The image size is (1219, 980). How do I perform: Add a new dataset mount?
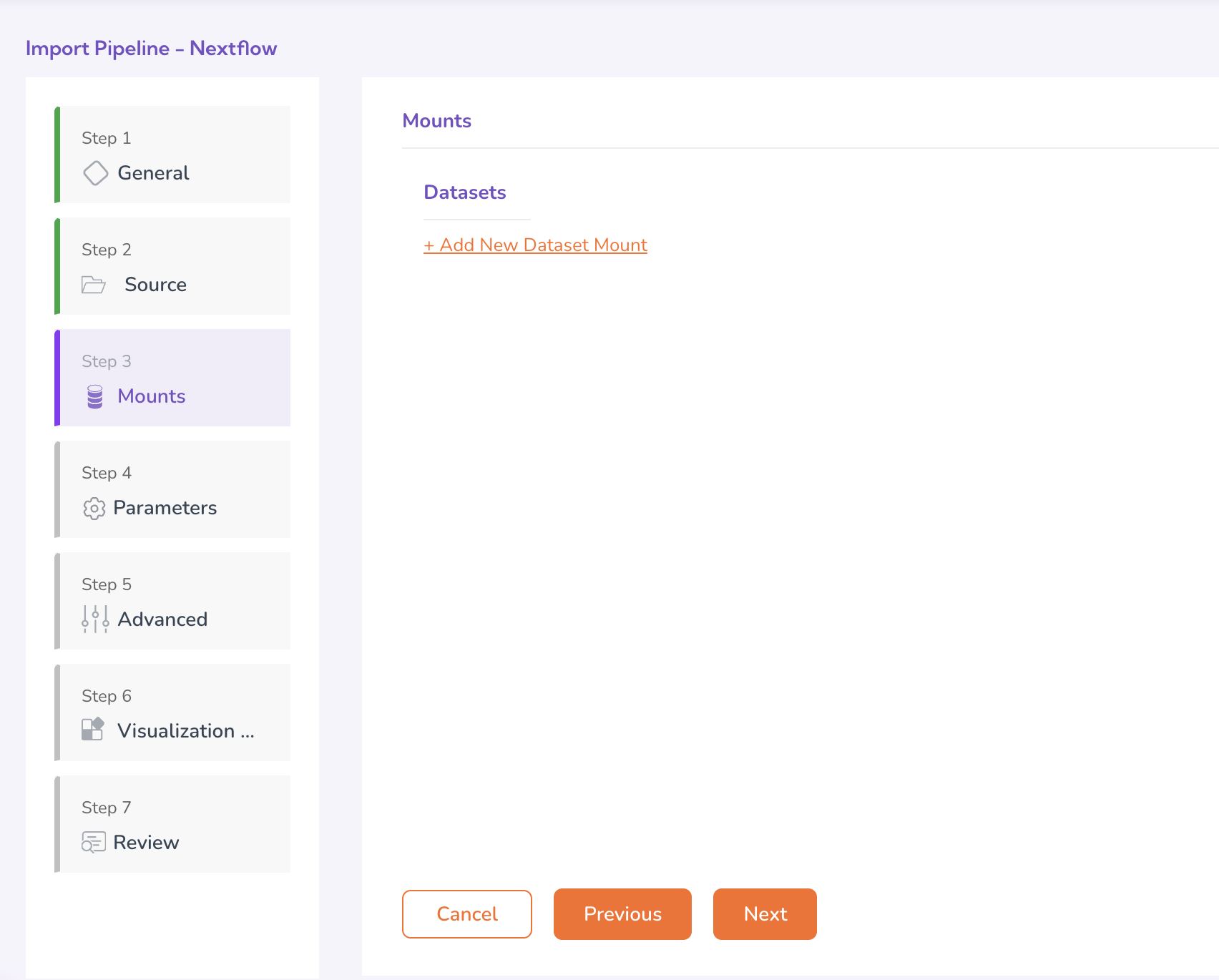click(535, 245)
